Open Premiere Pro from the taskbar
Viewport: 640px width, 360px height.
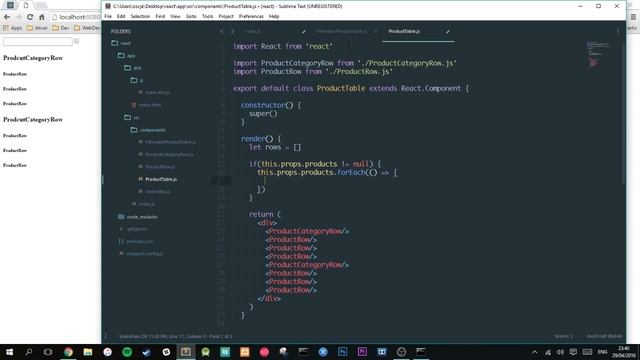point(362,352)
